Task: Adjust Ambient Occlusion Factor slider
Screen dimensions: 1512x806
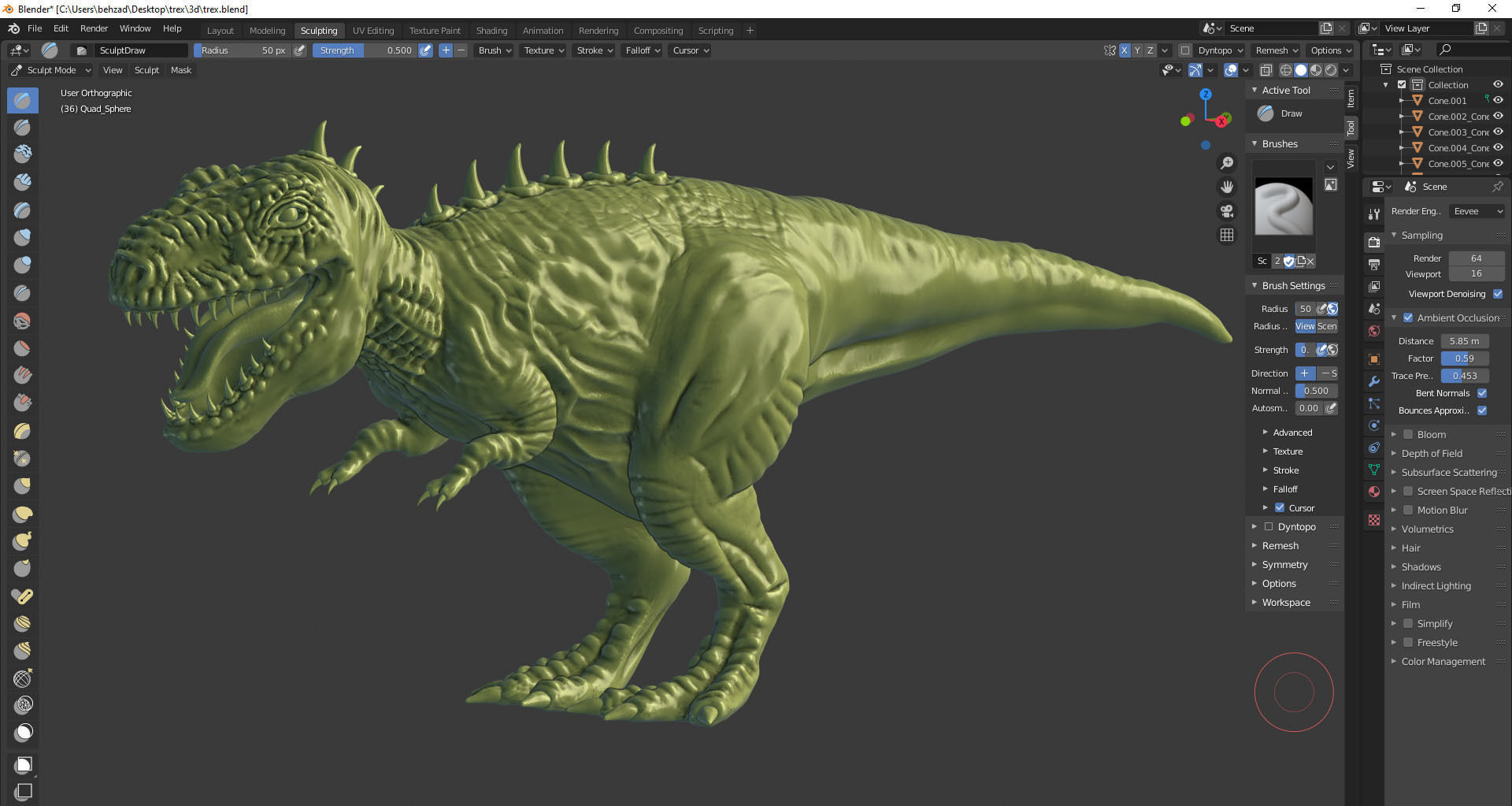Action: click(1465, 358)
